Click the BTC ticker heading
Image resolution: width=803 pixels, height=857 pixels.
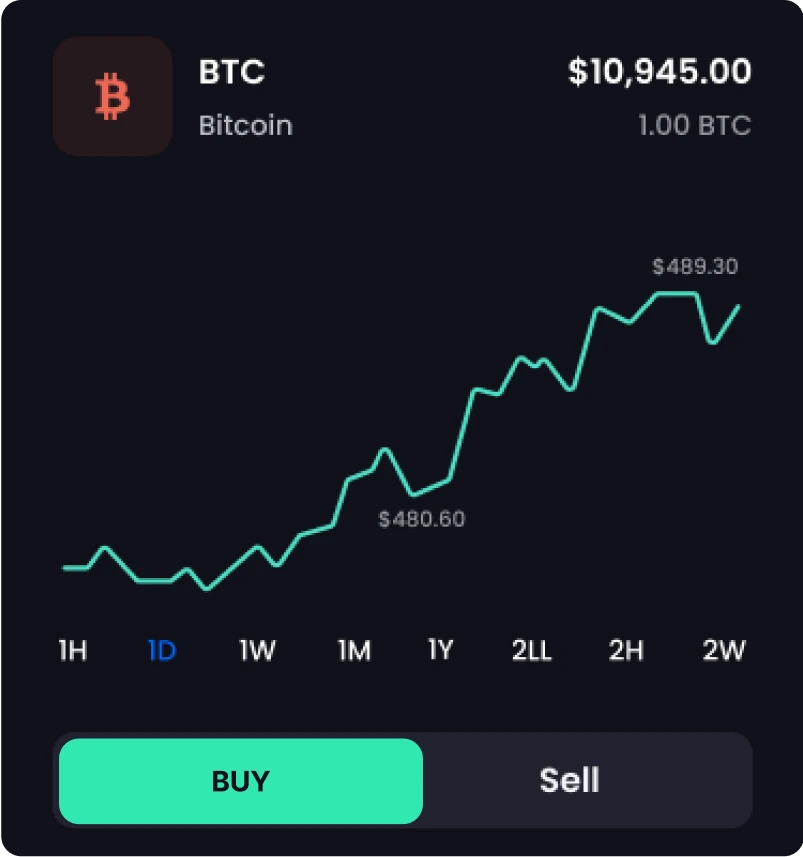click(x=232, y=72)
